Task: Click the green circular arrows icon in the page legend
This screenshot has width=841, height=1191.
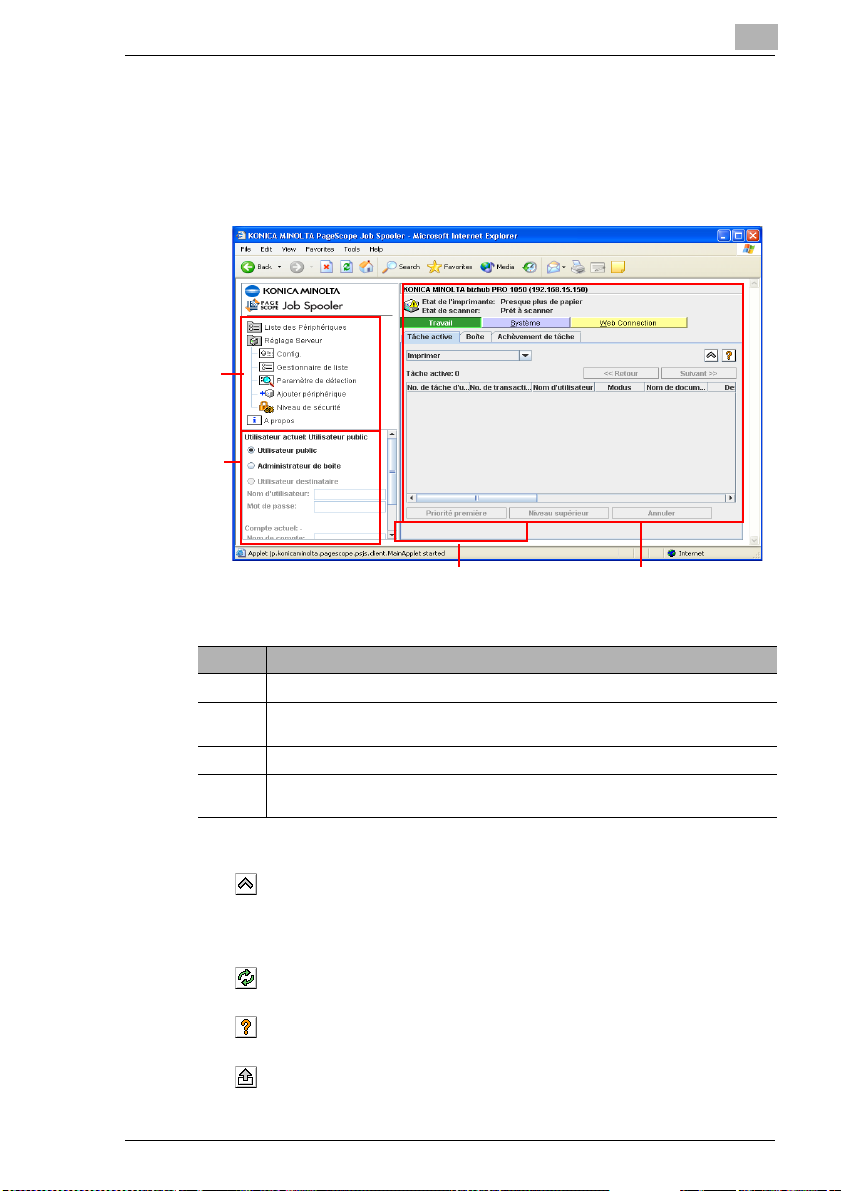Action: 245,978
